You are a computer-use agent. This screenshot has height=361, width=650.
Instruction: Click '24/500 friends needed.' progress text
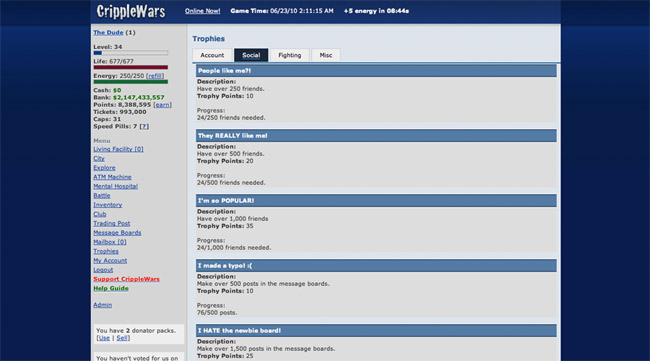pos(231,183)
